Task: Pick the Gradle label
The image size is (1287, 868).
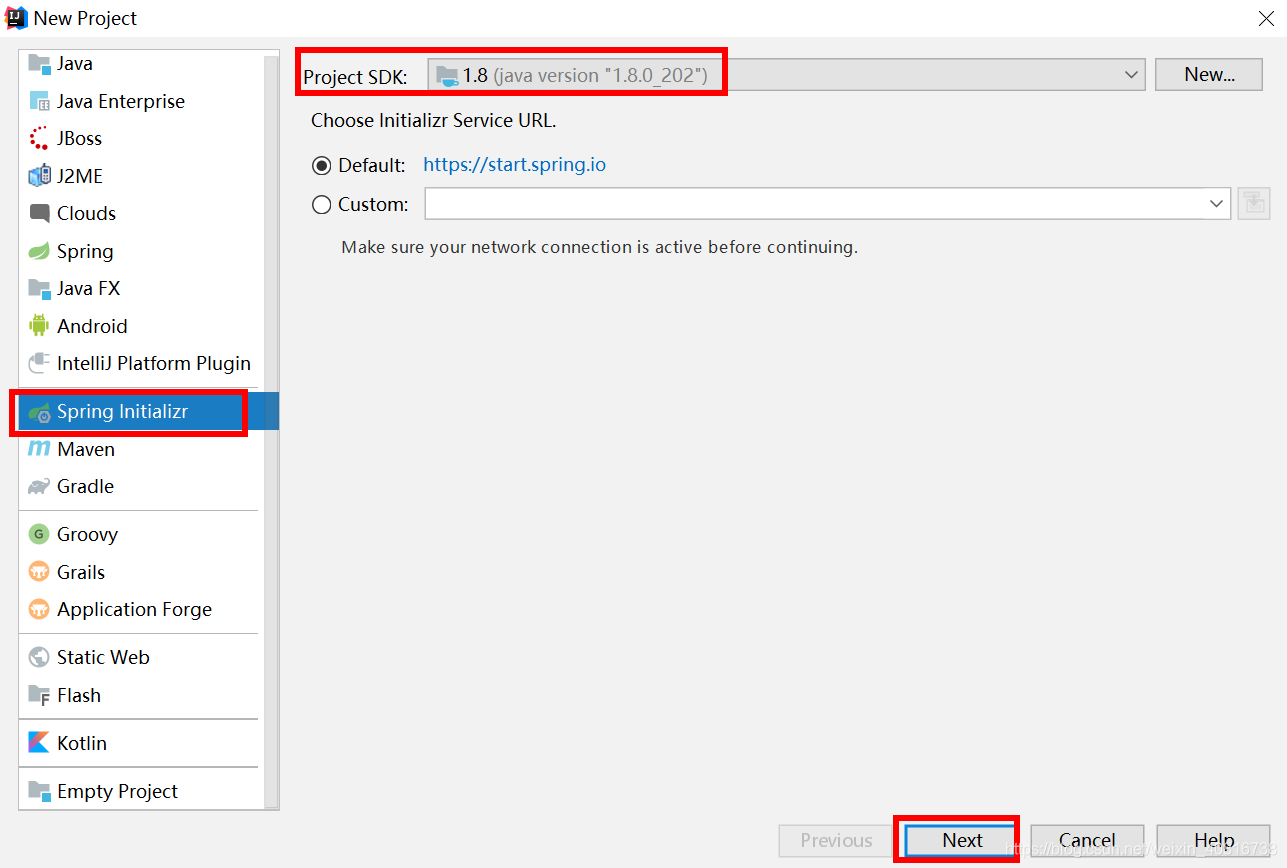Action: 85,487
